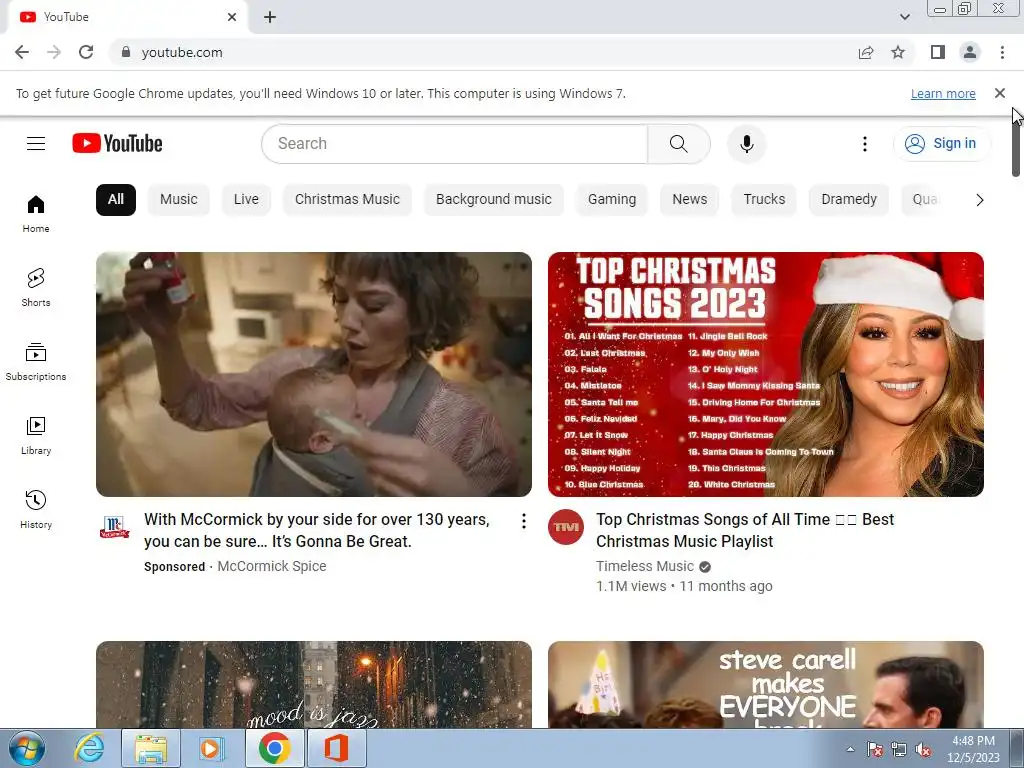This screenshot has width=1024, height=768.
Task: Click the Action Center flag tray icon
Action: 875,749
